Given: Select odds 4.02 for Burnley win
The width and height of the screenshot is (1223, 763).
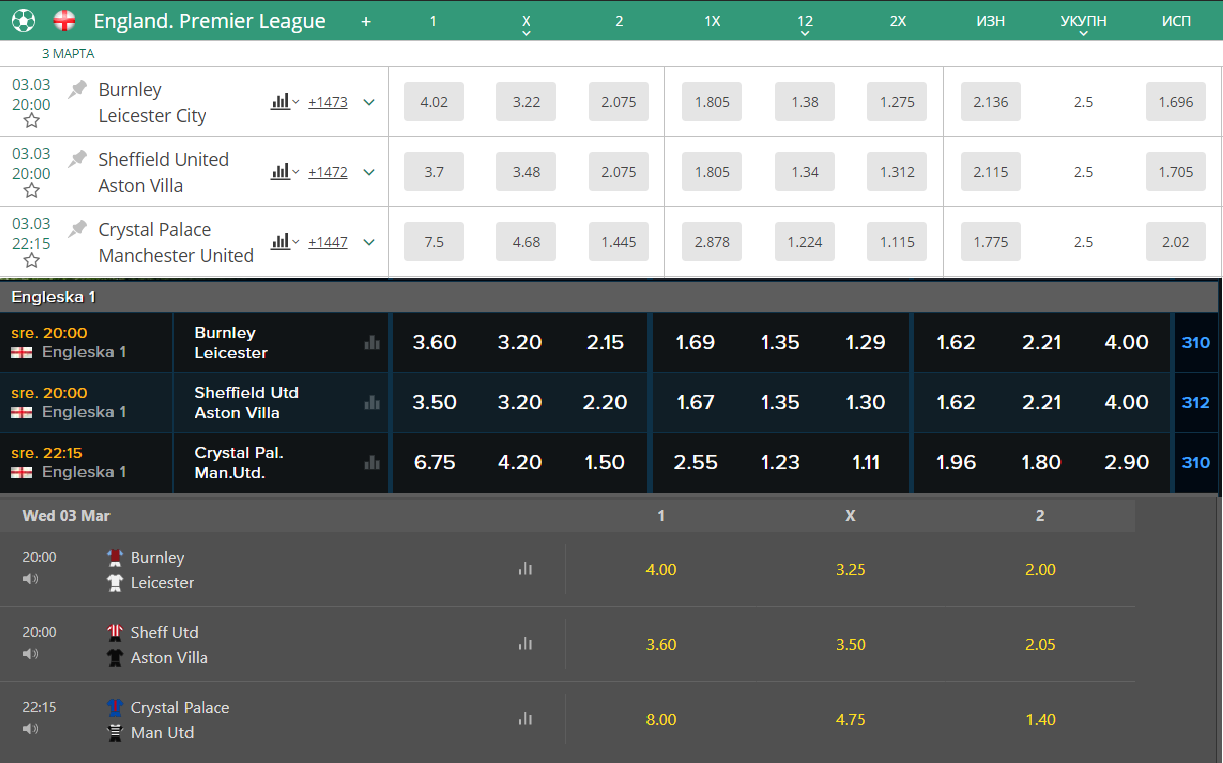Looking at the screenshot, I should click(x=434, y=102).
